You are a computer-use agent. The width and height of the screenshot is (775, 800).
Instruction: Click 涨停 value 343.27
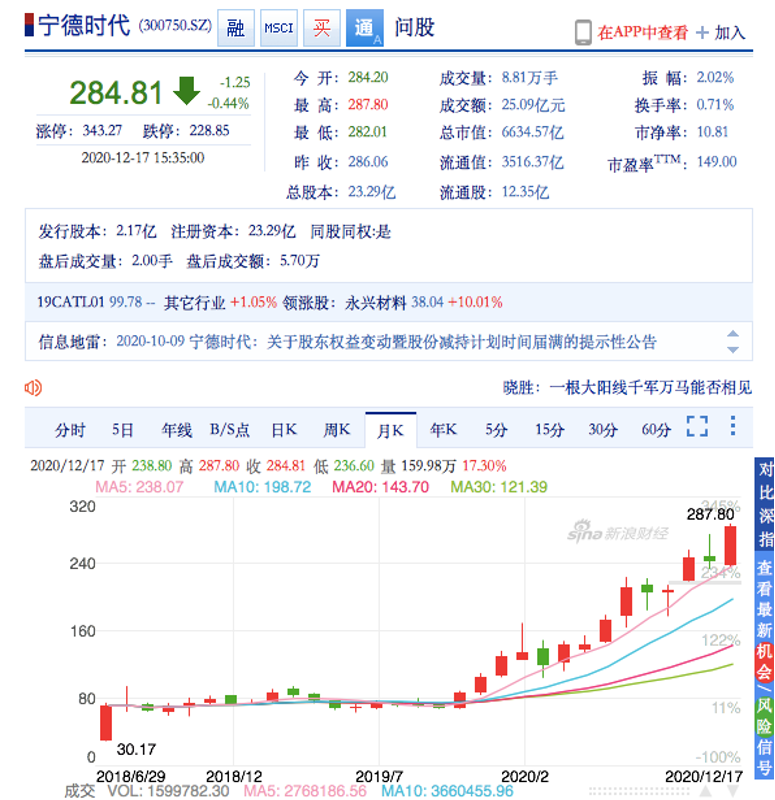[x=102, y=131]
